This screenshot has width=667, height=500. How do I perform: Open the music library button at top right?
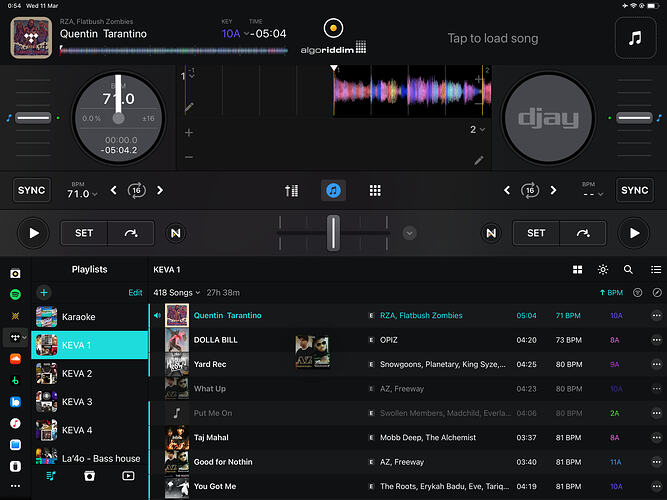[636, 38]
